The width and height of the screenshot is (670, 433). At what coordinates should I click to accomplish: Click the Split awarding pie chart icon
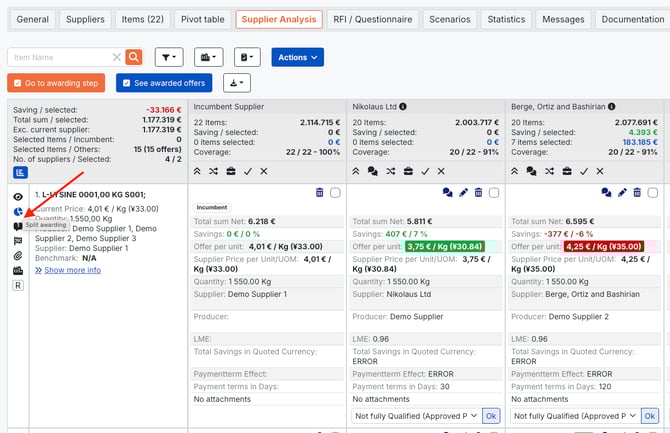(x=18, y=211)
